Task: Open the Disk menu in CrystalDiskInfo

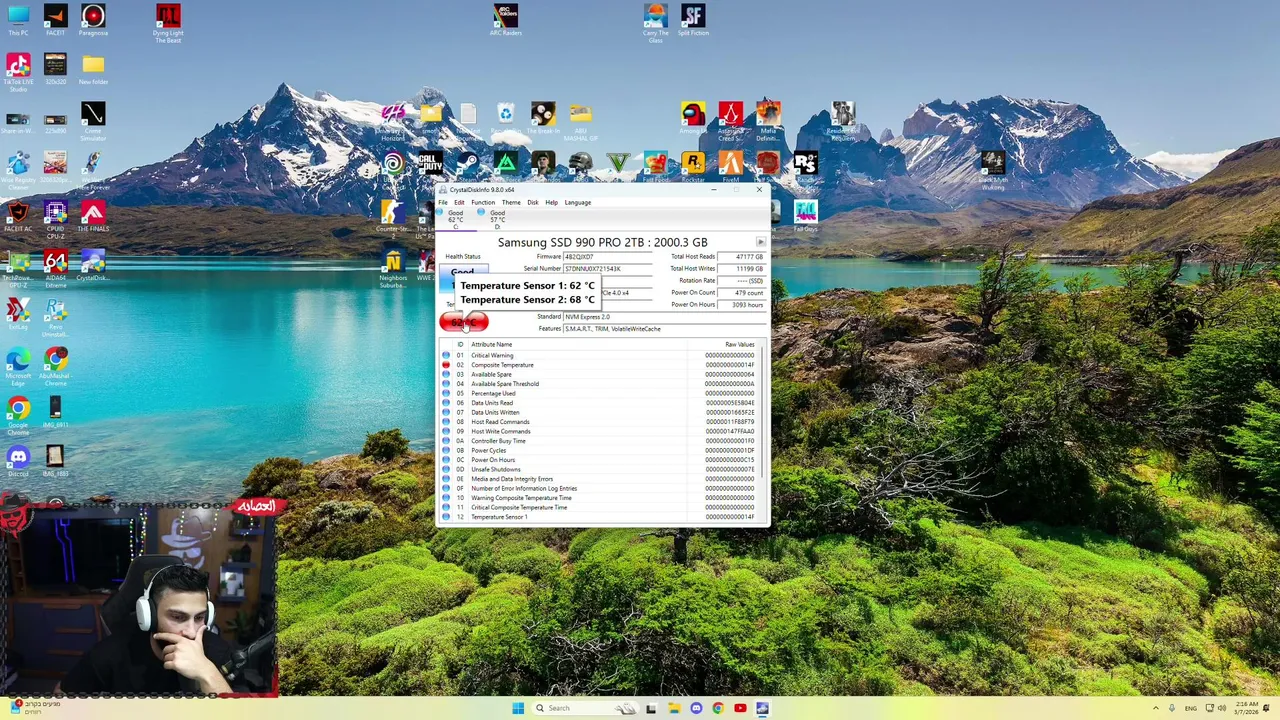Action: pyautogui.click(x=533, y=202)
